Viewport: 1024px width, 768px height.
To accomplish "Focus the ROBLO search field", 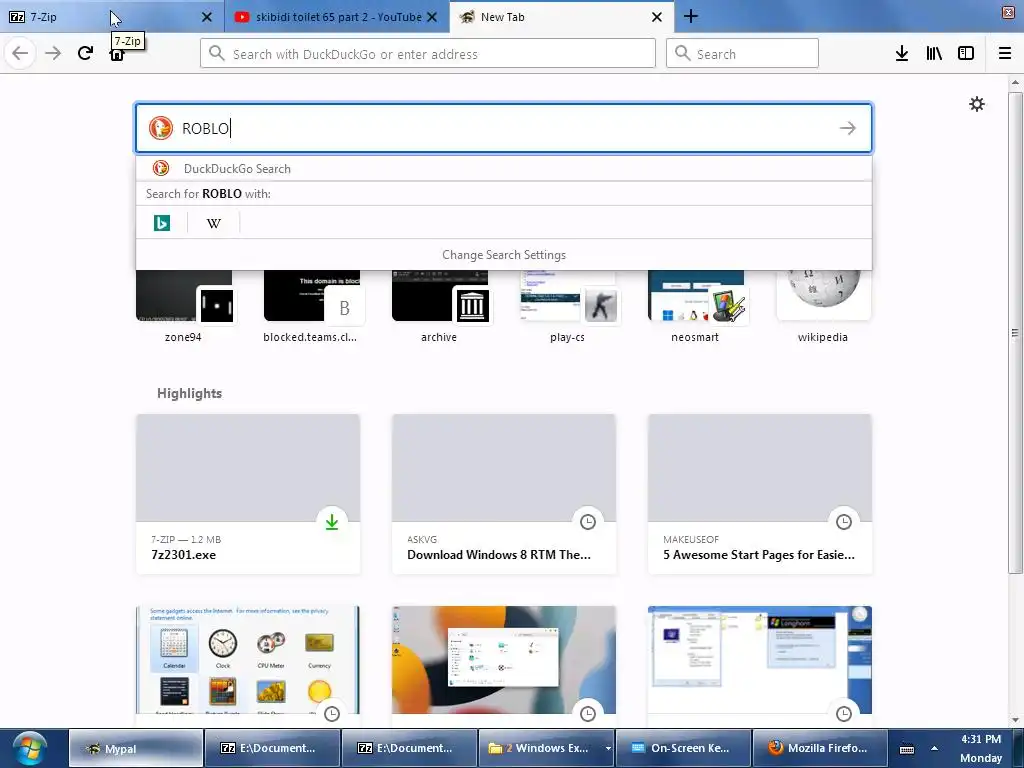I will pyautogui.click(x=504, y=128).
